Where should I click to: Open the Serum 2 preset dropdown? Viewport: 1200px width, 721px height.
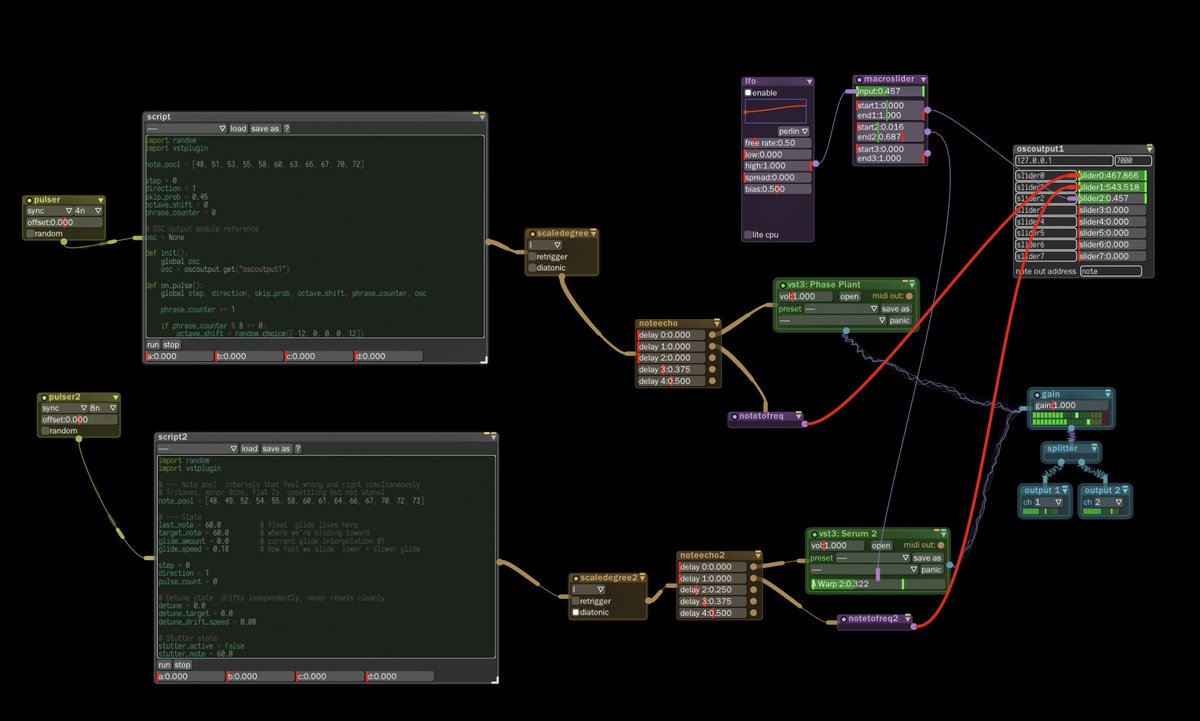[x=874, y=558]
